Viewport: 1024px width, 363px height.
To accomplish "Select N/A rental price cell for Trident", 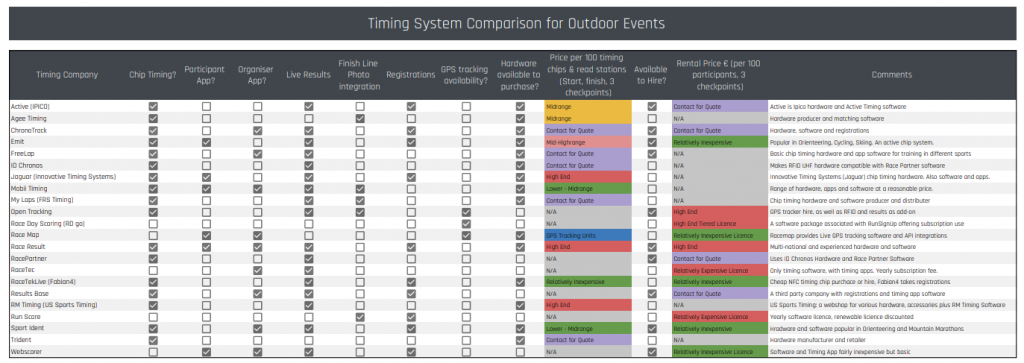I will [x=720, y=340].
